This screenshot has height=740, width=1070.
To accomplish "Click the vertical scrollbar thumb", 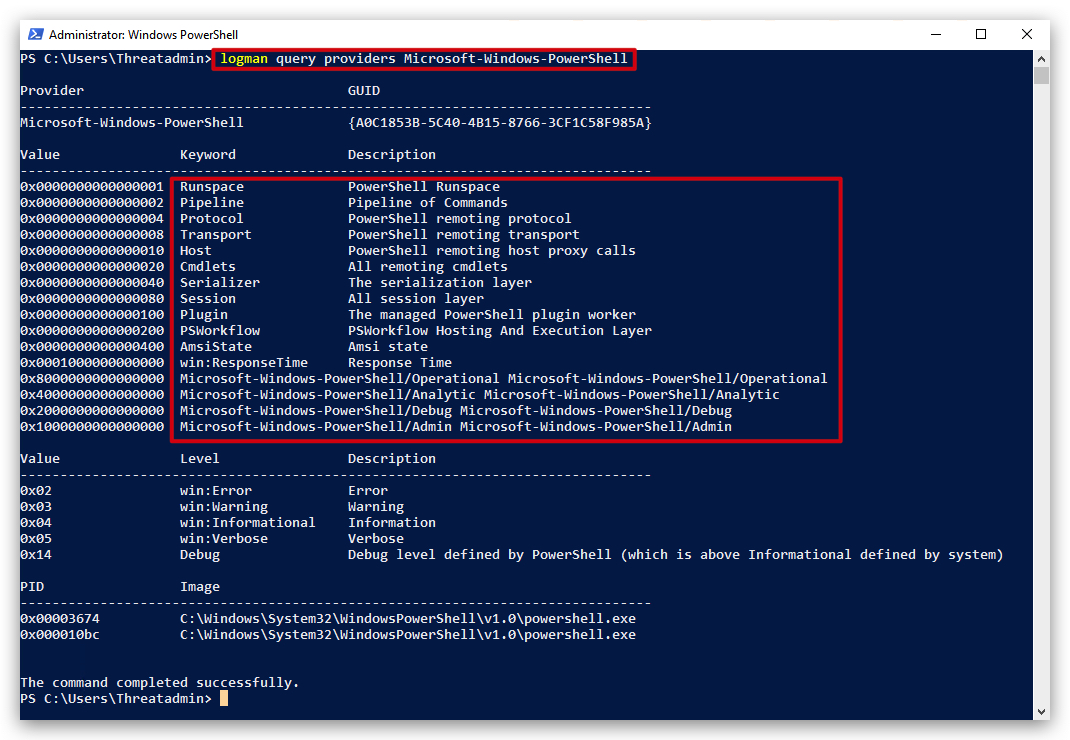I will (x=1041, y=75).
